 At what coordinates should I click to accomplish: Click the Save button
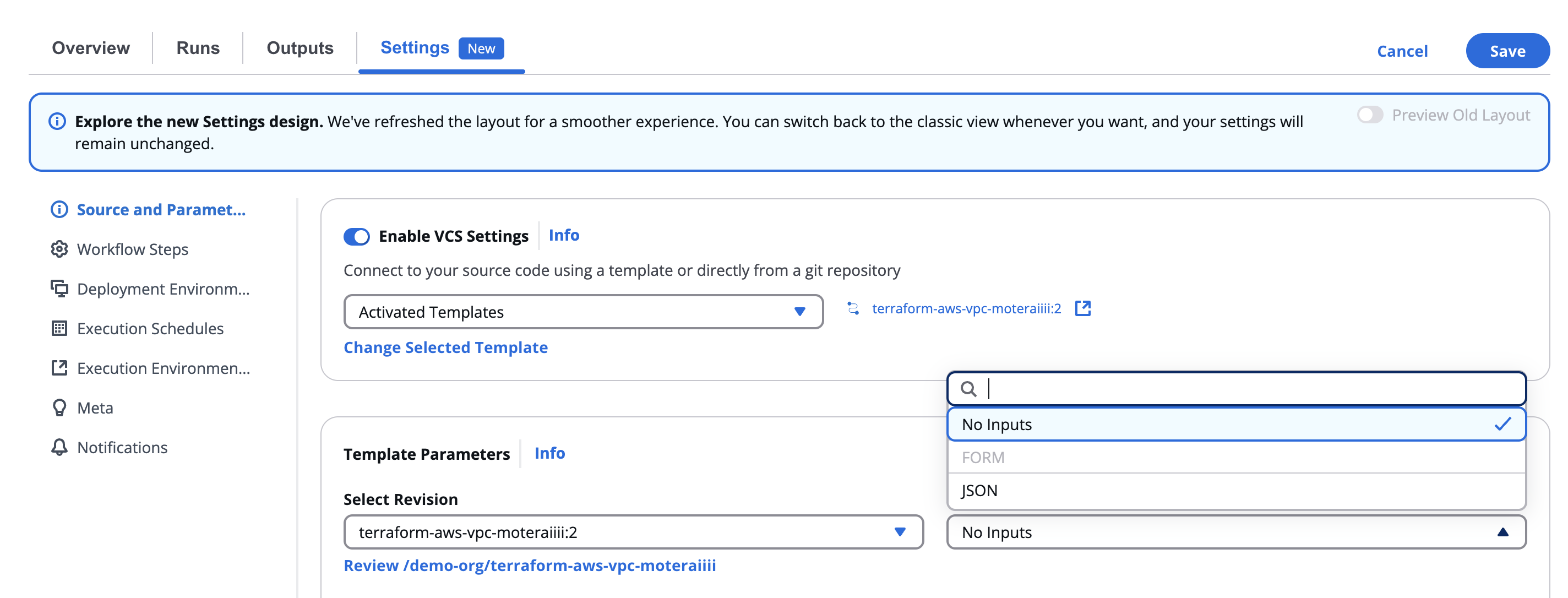[1506, 51]
